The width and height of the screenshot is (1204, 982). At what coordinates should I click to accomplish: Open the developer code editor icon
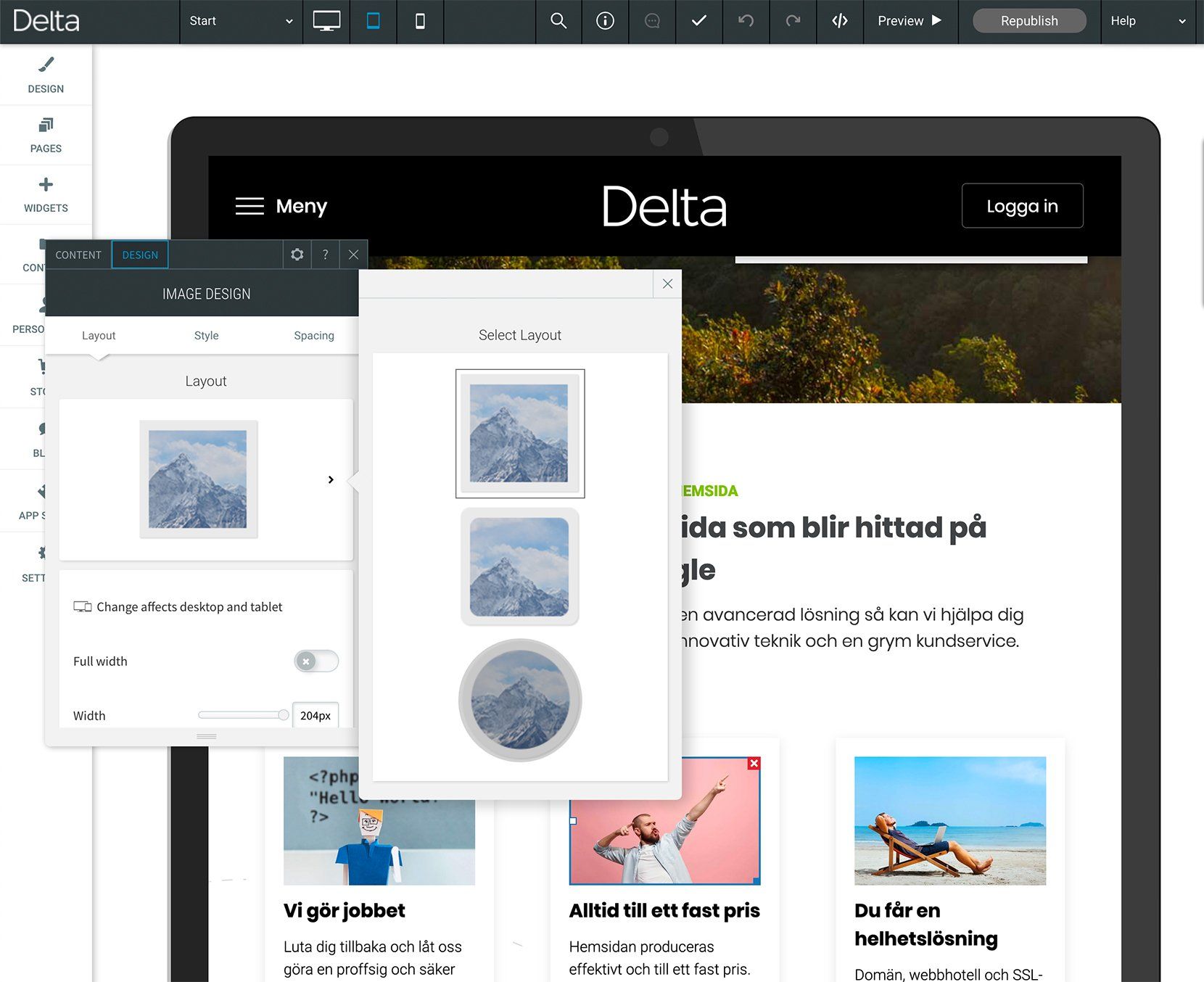[x=840, y=21]
